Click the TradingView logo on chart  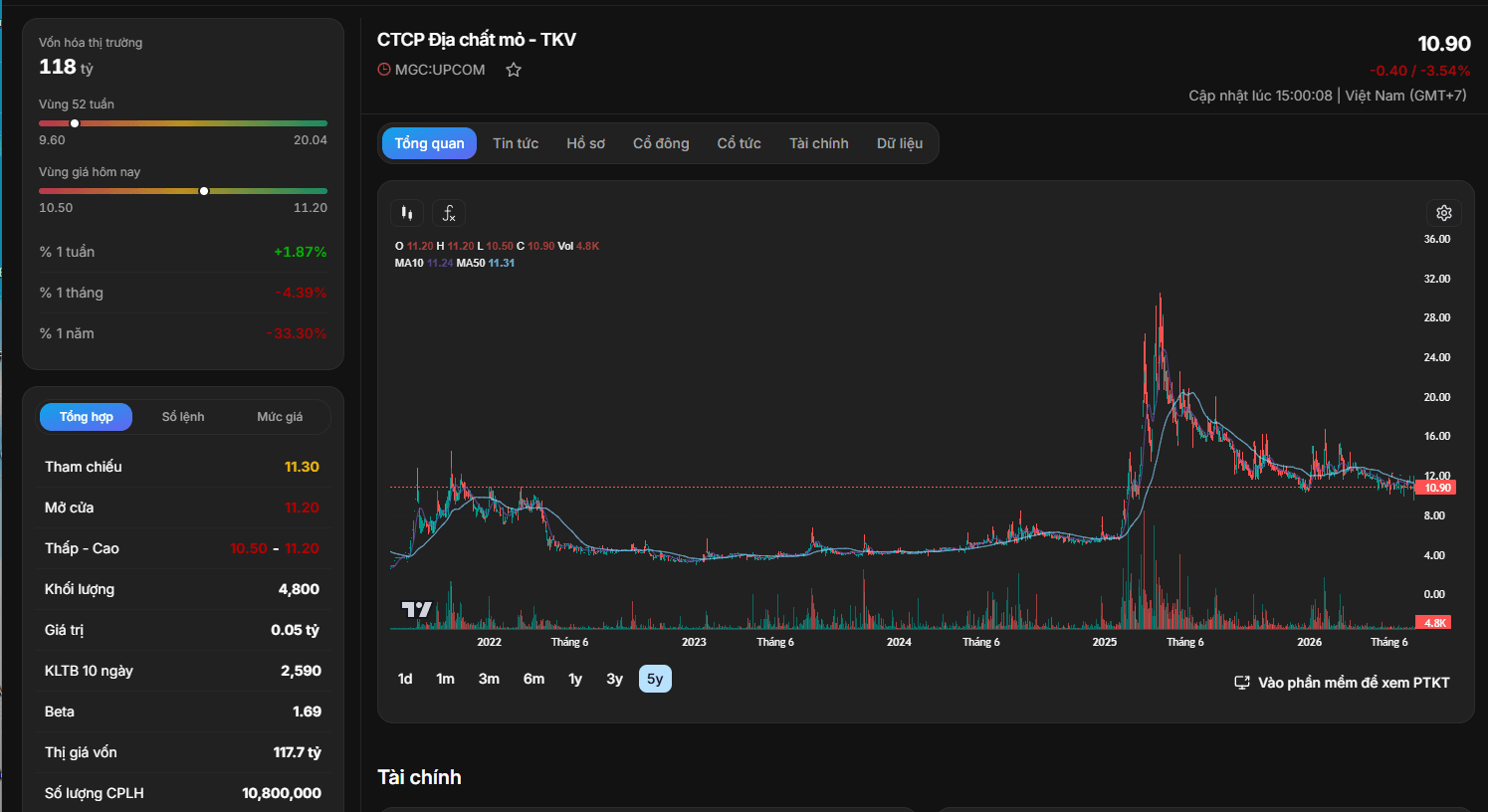[416, 609]
